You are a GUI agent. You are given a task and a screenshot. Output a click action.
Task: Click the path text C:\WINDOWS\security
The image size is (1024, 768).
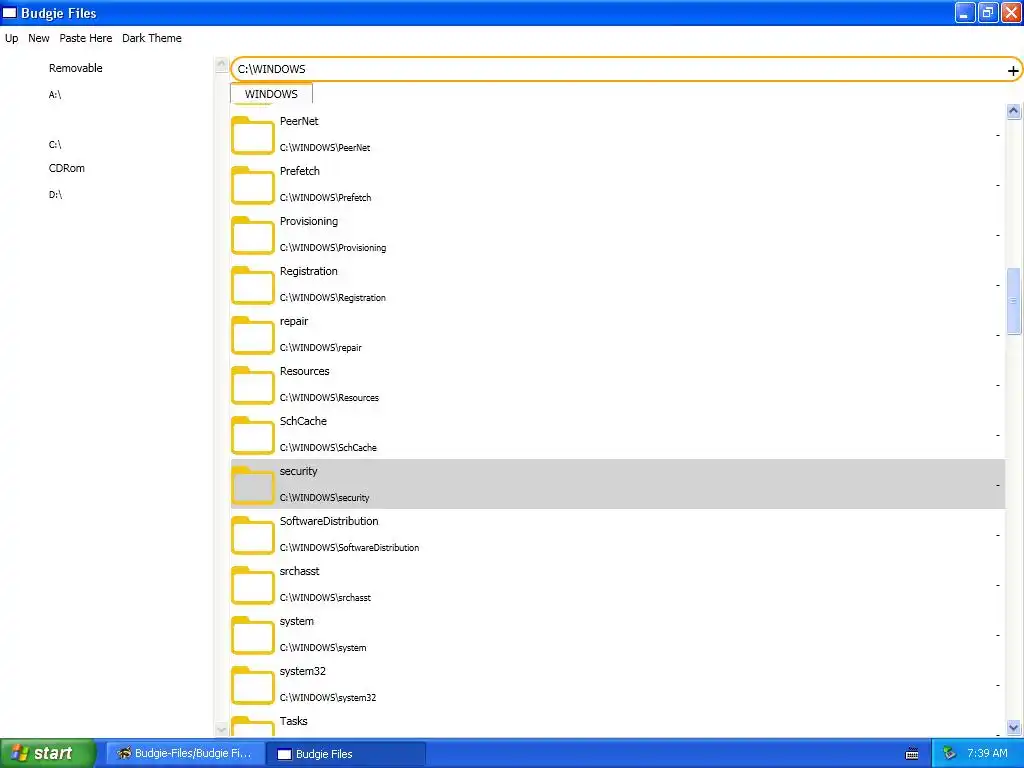pyautogui.click(x=325, y=497)
